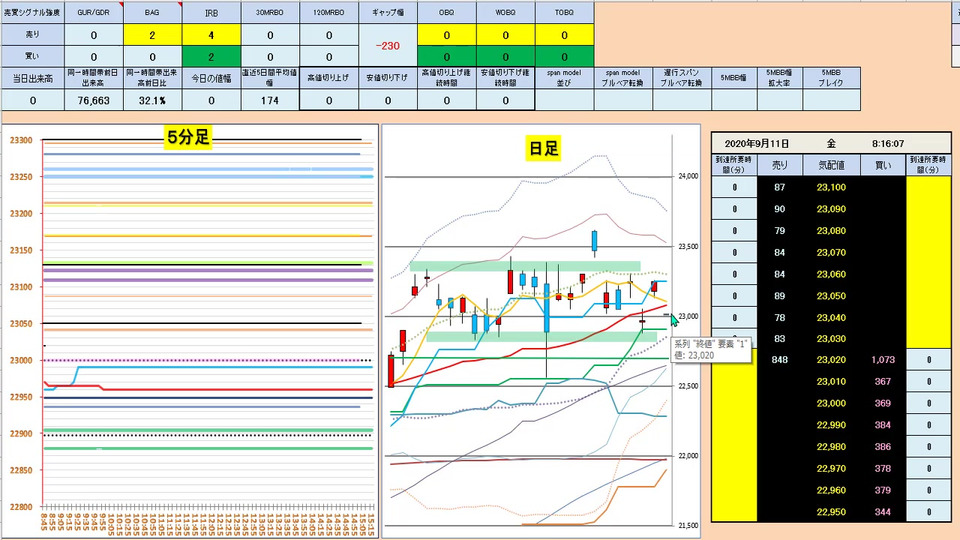Select green IRB buy cell showing 2
This screenshot has width=960, height=540.
click(x=211, y=56)
